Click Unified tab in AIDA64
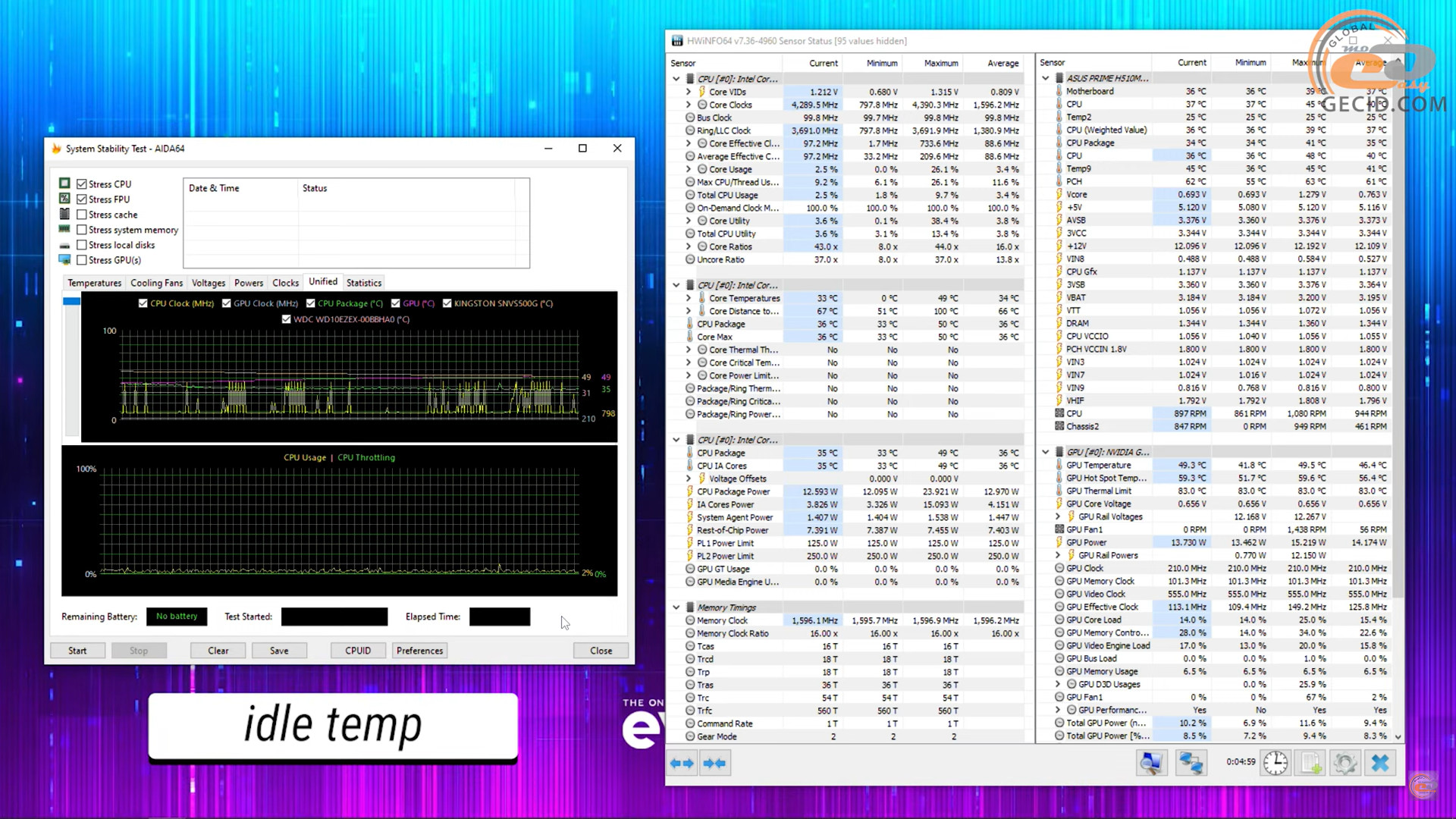This screenshot has height=819, width=1456. coord(322,281)
